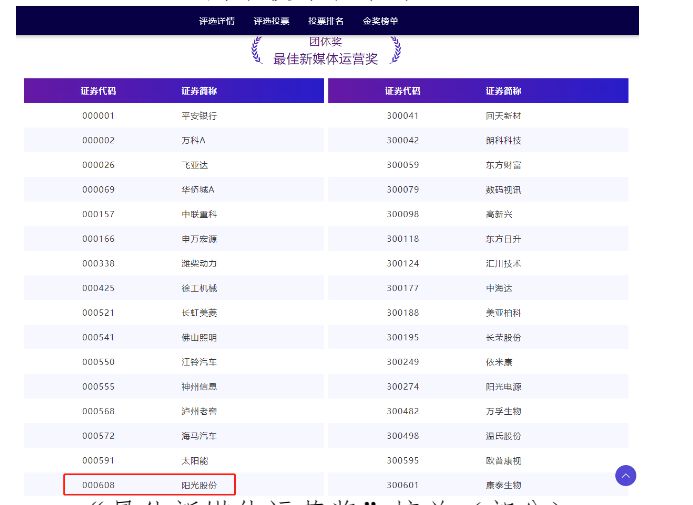
Task: Click the scroll-to-top arrow button
Action: (626, 476)
